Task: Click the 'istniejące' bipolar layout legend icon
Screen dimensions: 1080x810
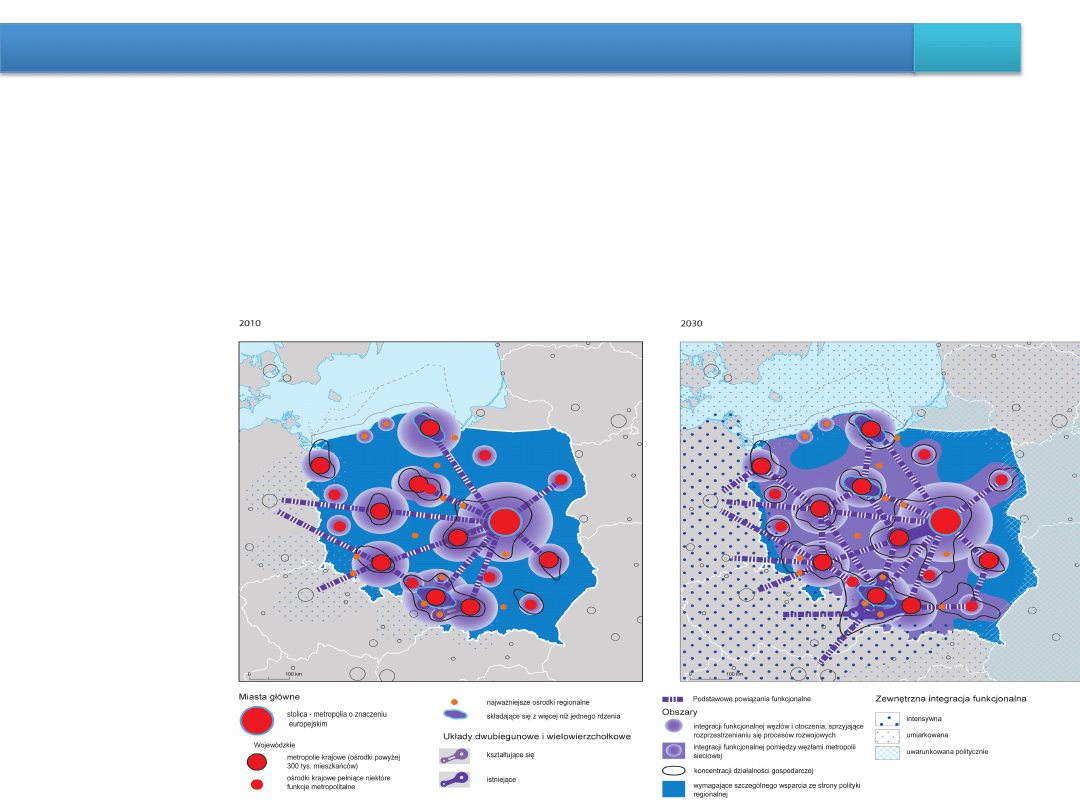Action: tap(454, 778)
